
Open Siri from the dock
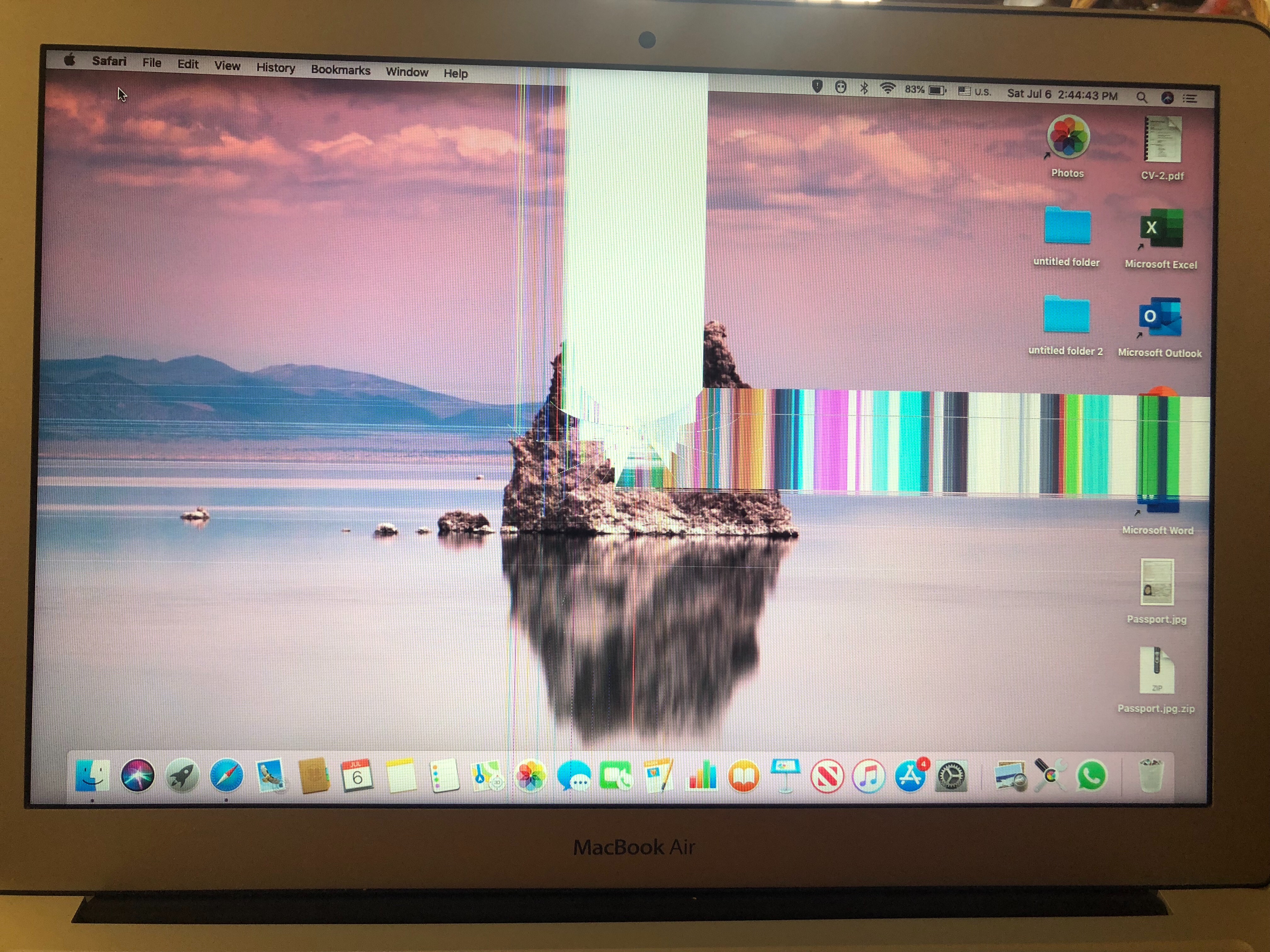tap(138, 775)
